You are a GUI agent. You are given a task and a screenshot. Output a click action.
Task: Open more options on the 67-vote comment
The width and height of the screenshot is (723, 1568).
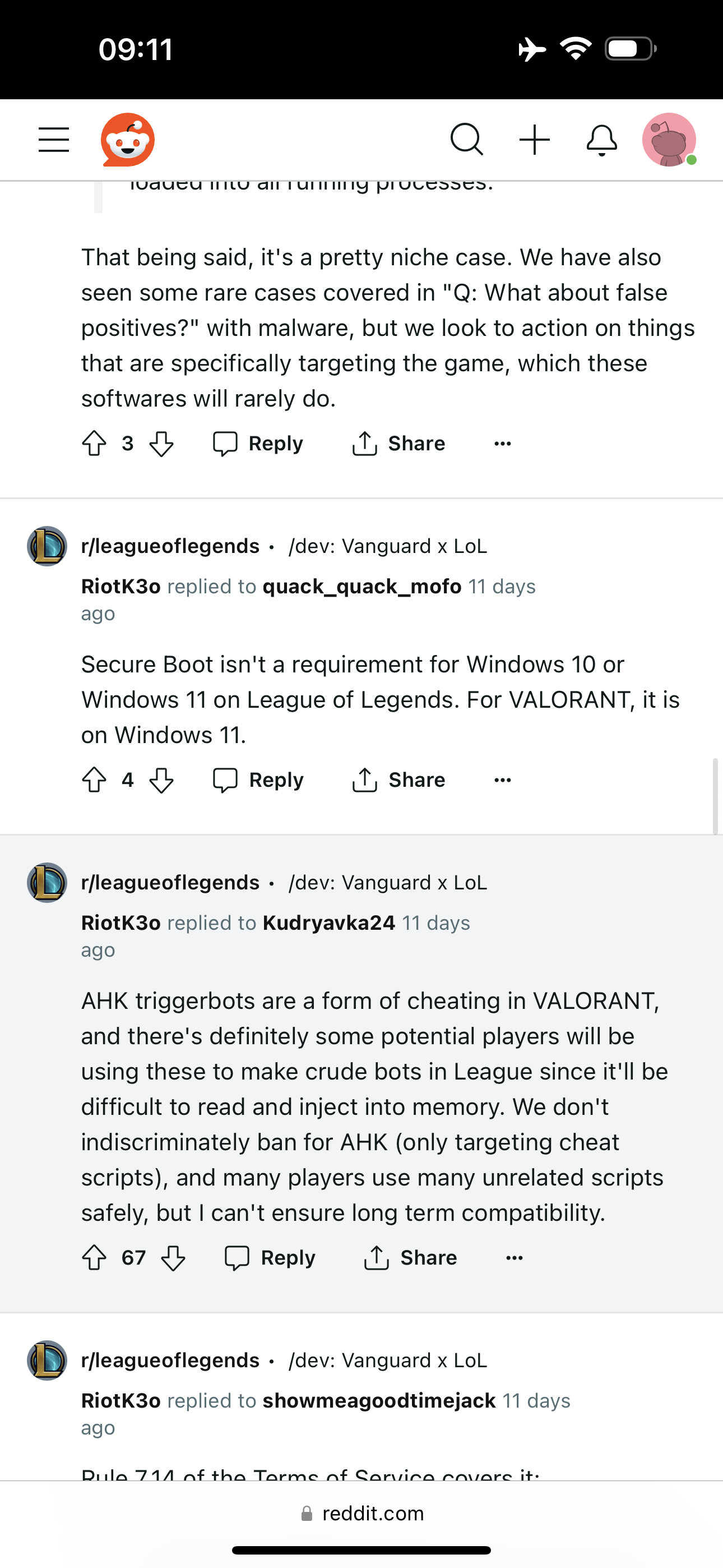coord(515,1257)
